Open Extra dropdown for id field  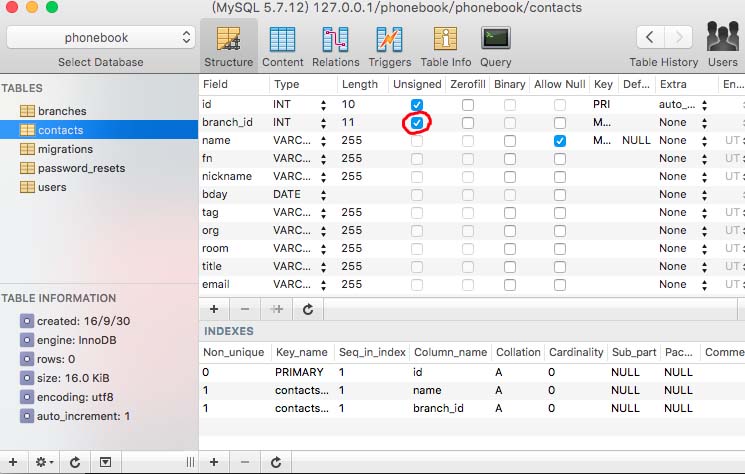(x=704, y=104)
